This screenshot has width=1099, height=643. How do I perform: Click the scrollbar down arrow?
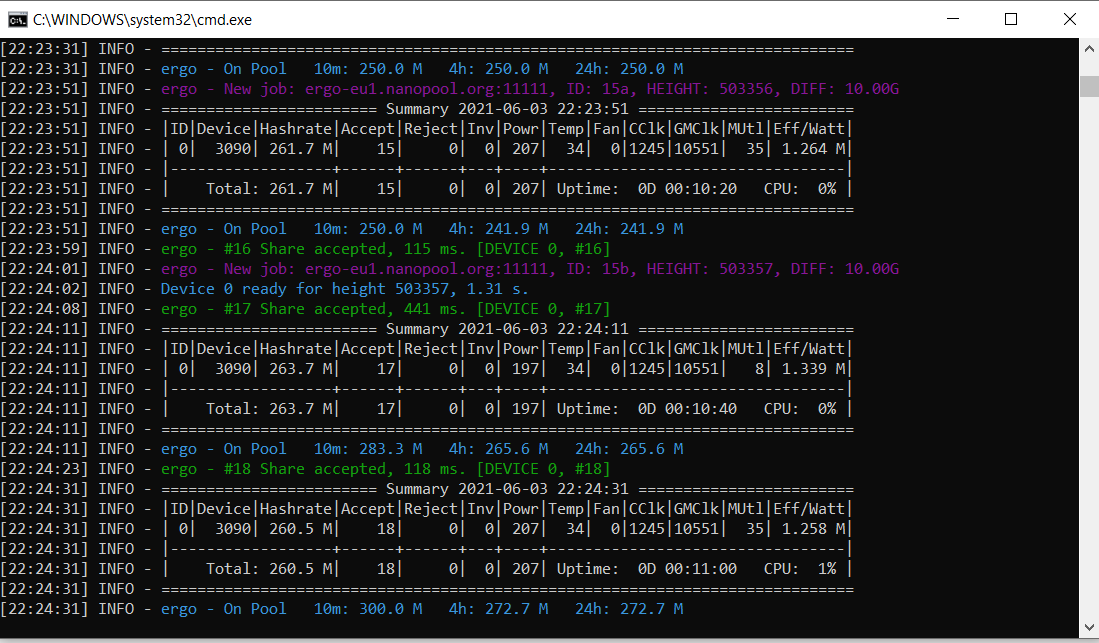pos(1088,628)
